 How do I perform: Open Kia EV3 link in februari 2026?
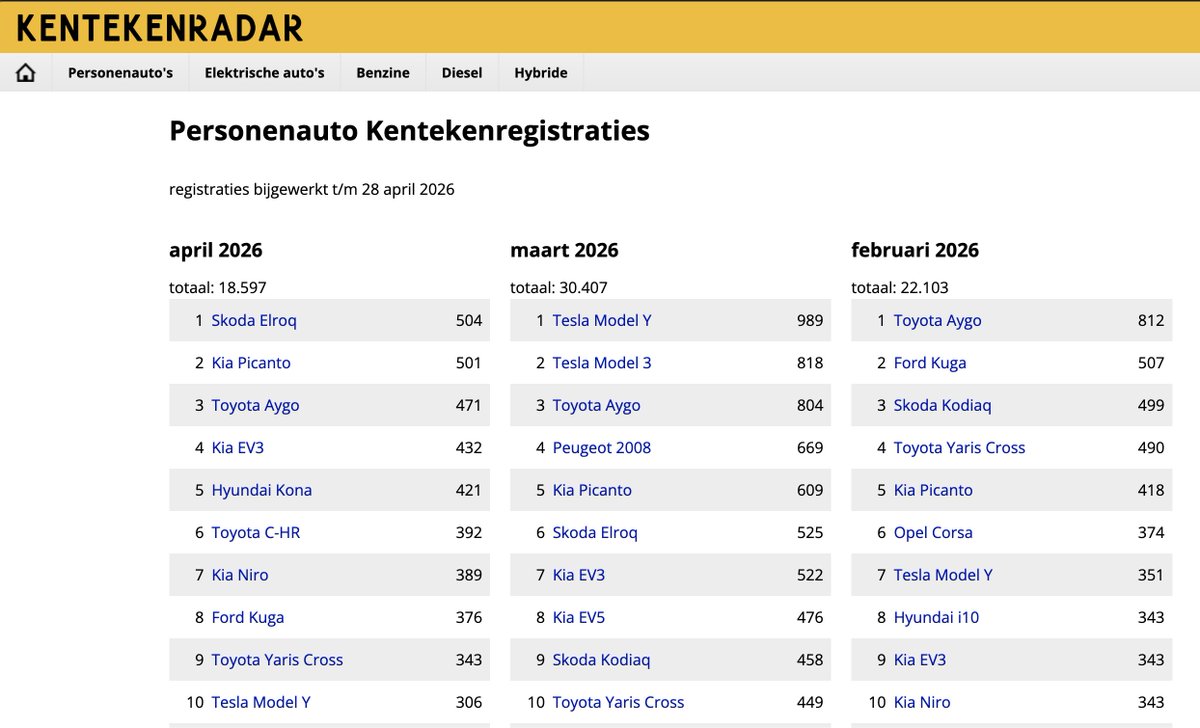920,660
